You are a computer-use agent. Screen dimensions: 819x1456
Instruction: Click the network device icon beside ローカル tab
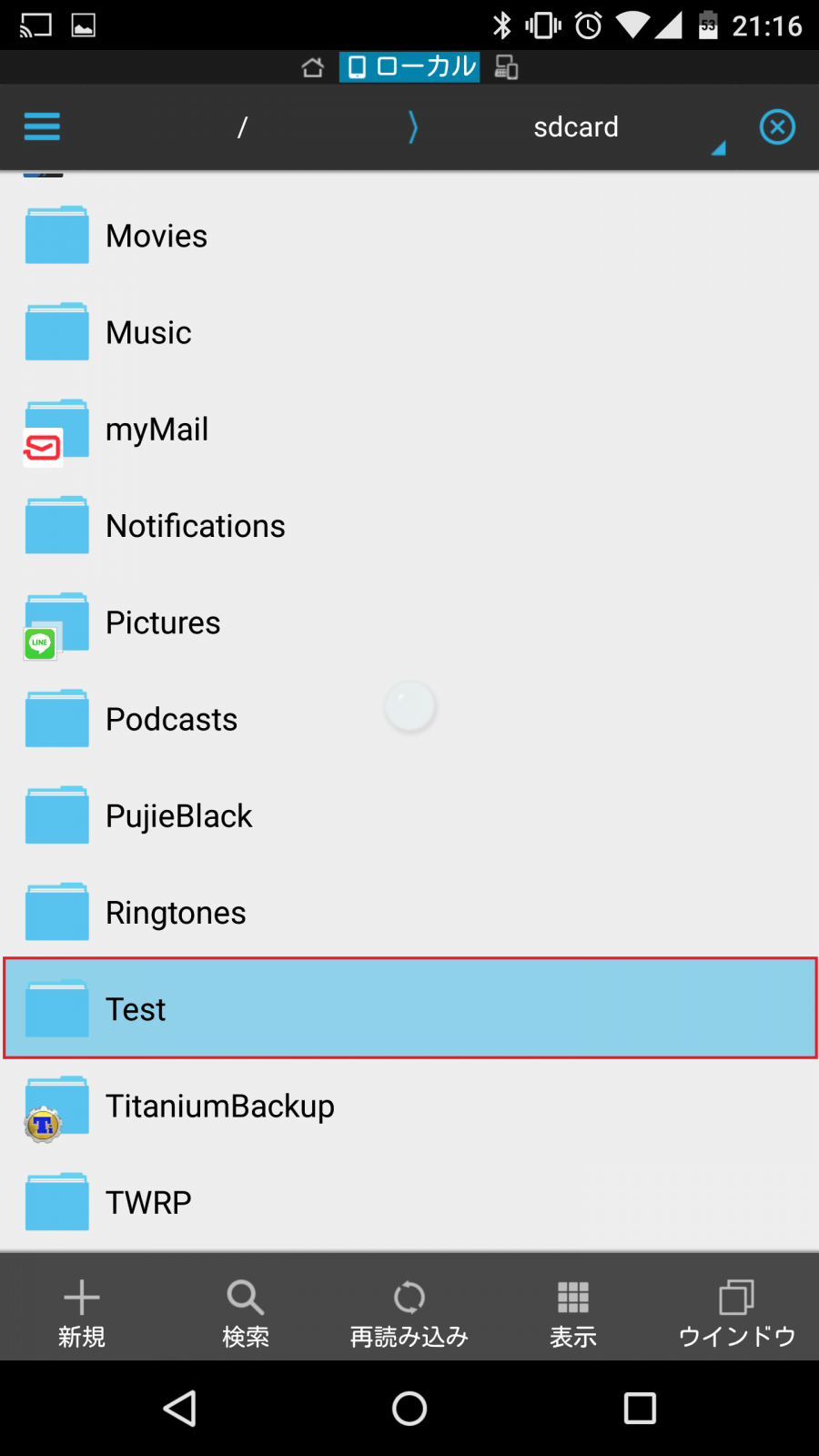click(x=507, y=66)
